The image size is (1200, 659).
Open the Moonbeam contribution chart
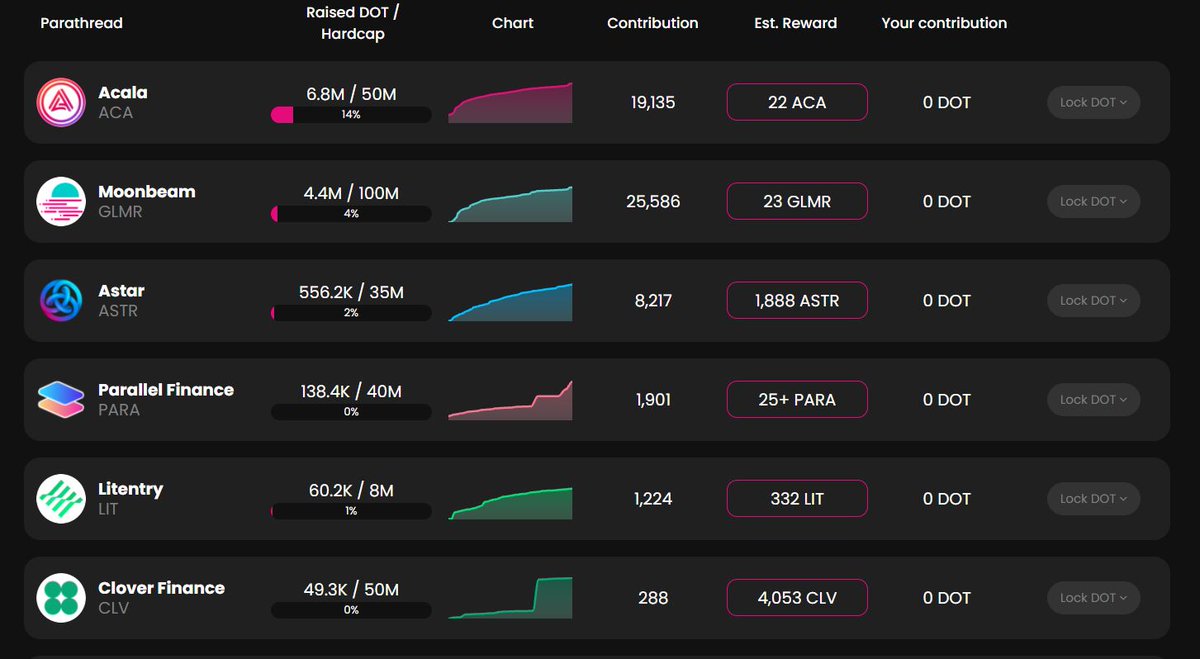(510, 204)
